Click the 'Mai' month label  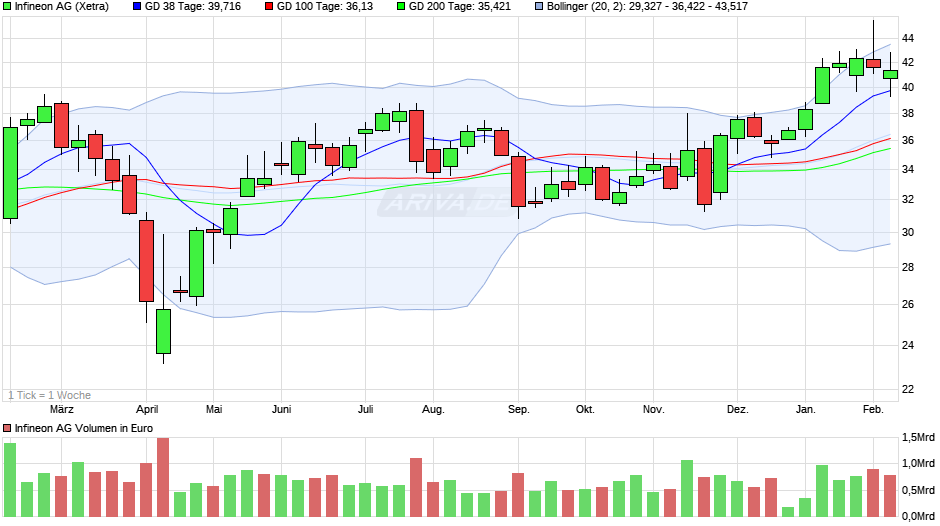click(214, 409)
